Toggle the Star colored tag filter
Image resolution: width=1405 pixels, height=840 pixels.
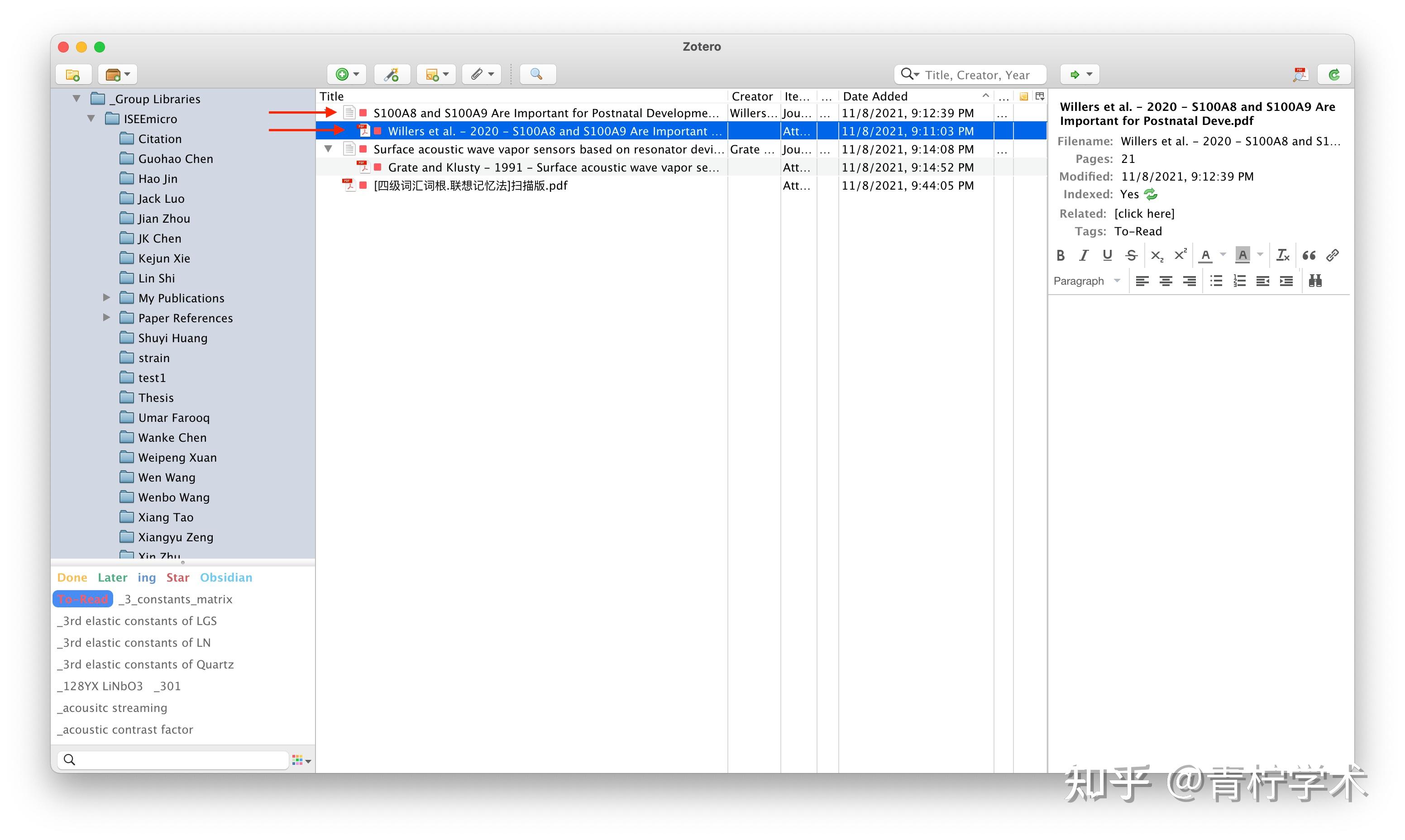[x=177, y=577]
